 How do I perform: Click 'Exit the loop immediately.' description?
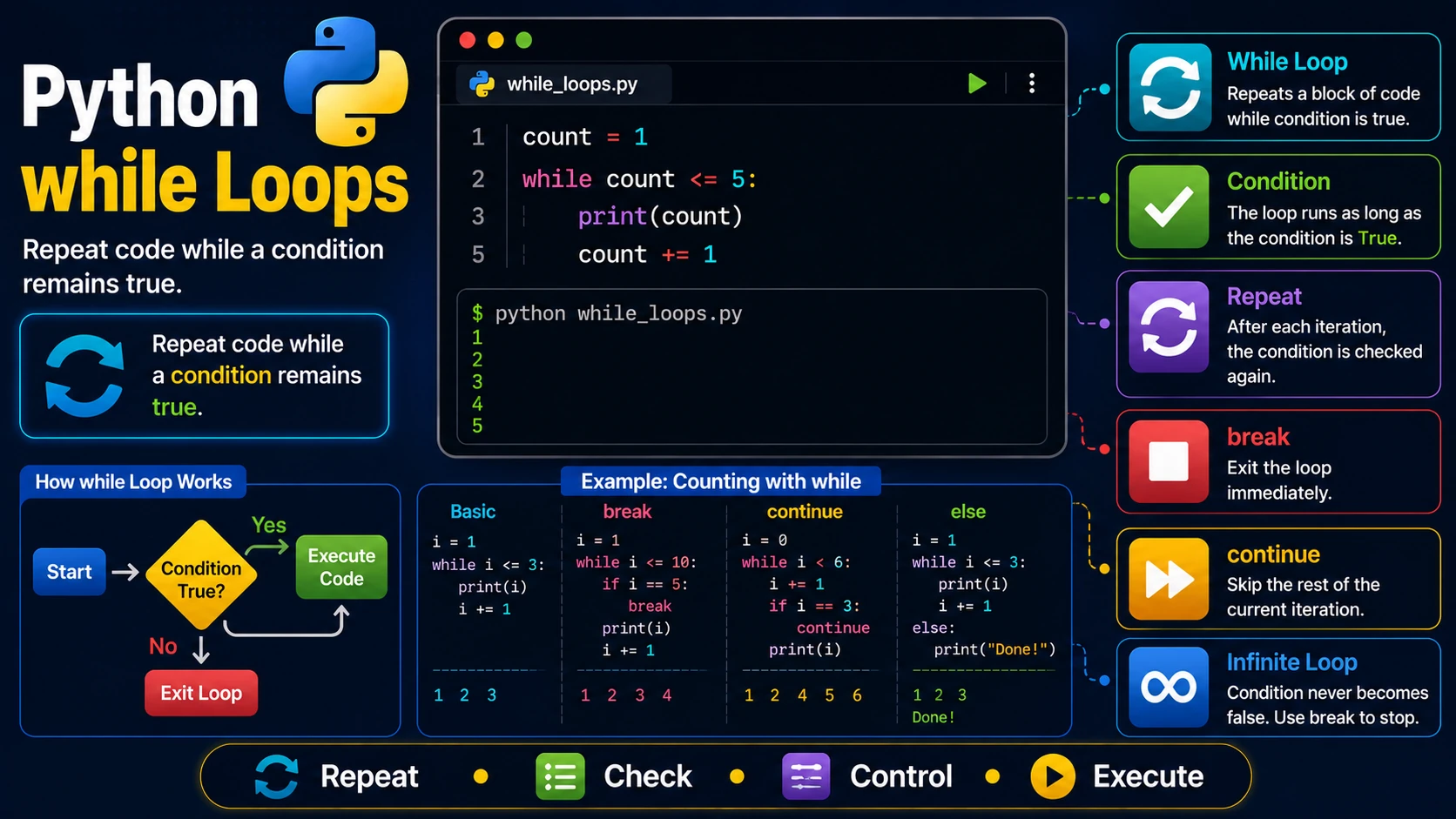1279,480
